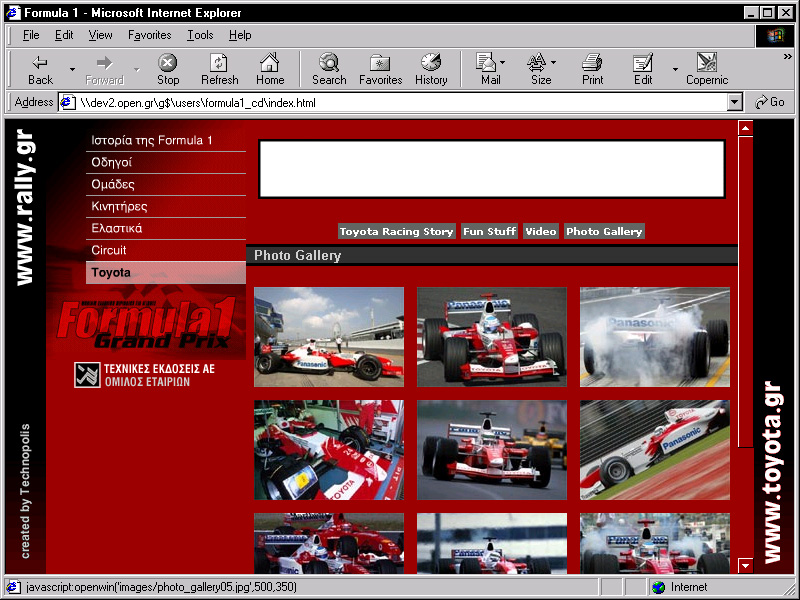Click the grayed-out Forward toolbar button
The image size is (800, 600).
point(104,69)
